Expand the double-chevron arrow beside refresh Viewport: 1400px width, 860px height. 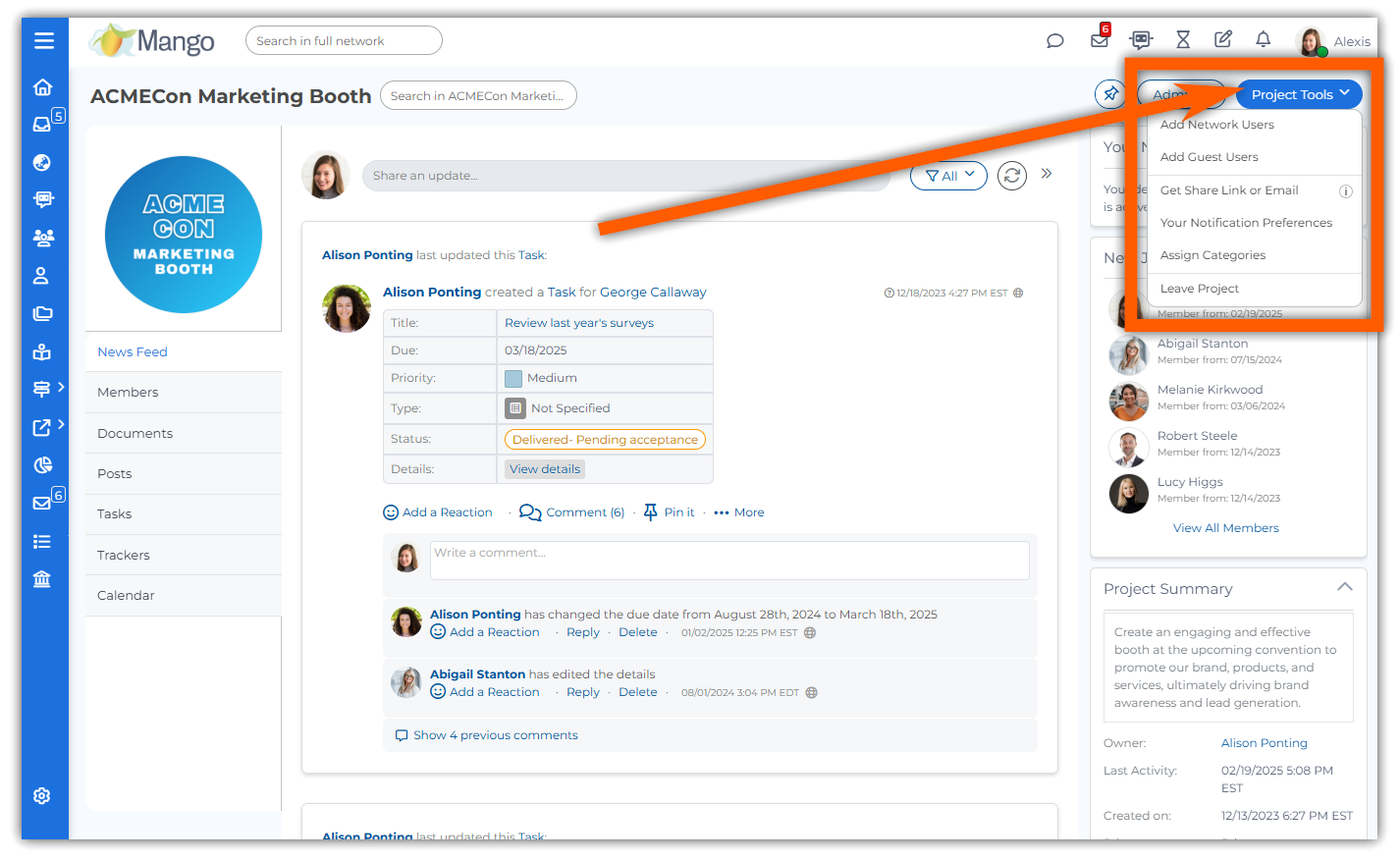1047,174
